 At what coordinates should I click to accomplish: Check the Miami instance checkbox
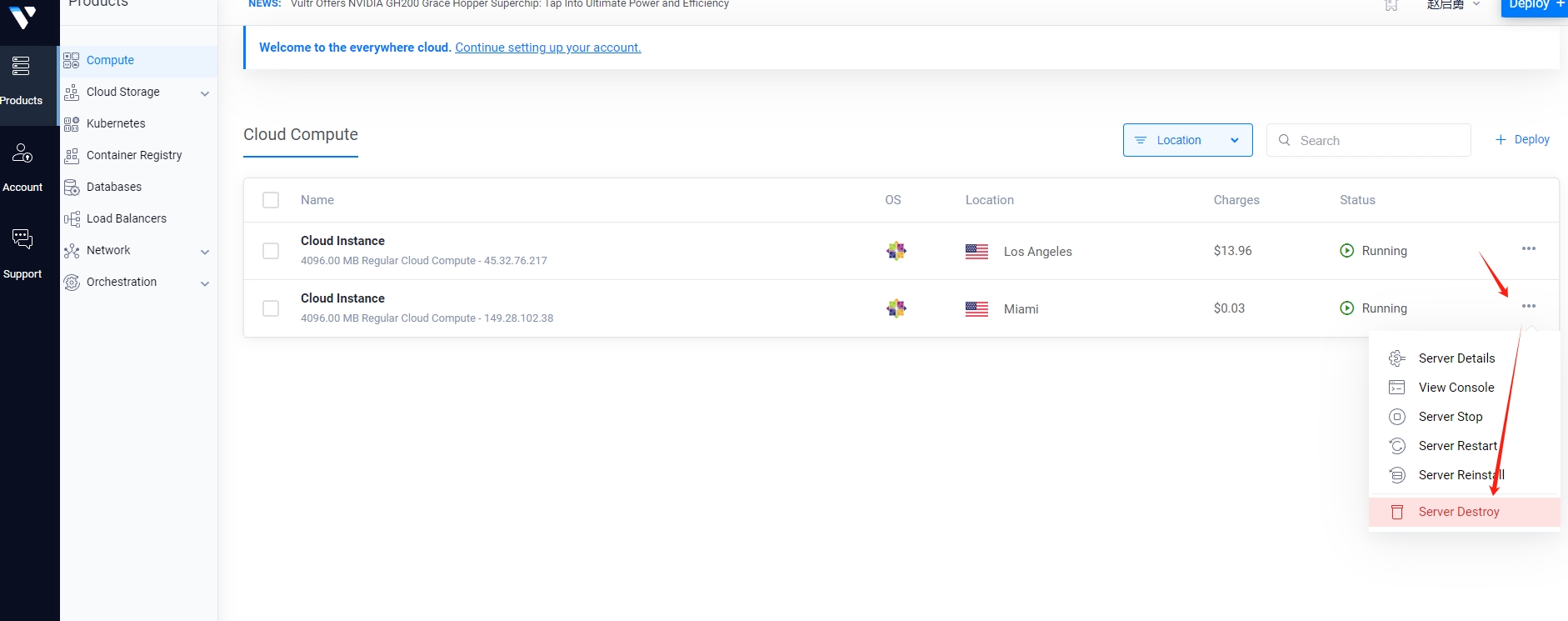pos(271,308)
